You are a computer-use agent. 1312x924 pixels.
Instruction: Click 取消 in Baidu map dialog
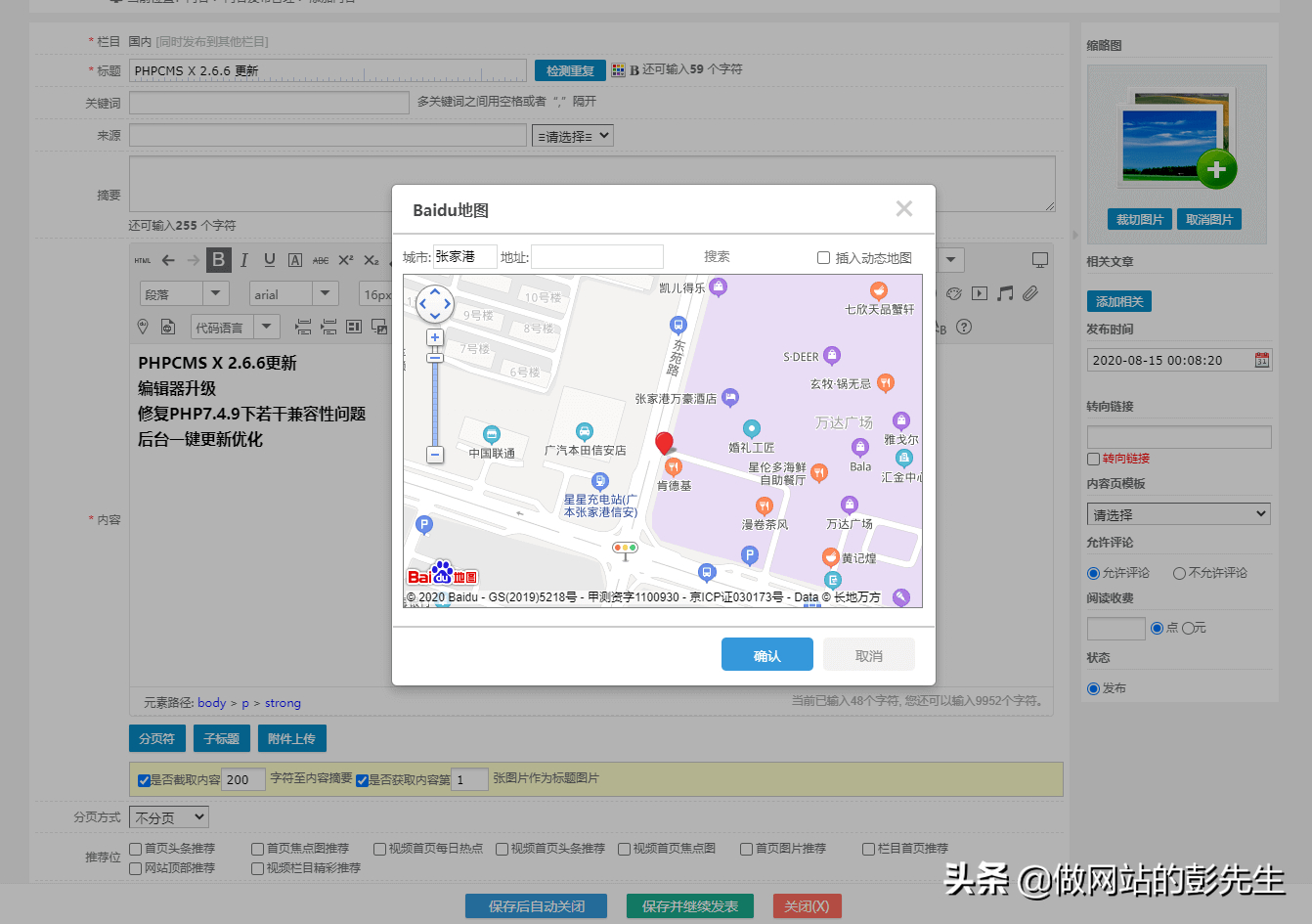click(x=869, y=655)
